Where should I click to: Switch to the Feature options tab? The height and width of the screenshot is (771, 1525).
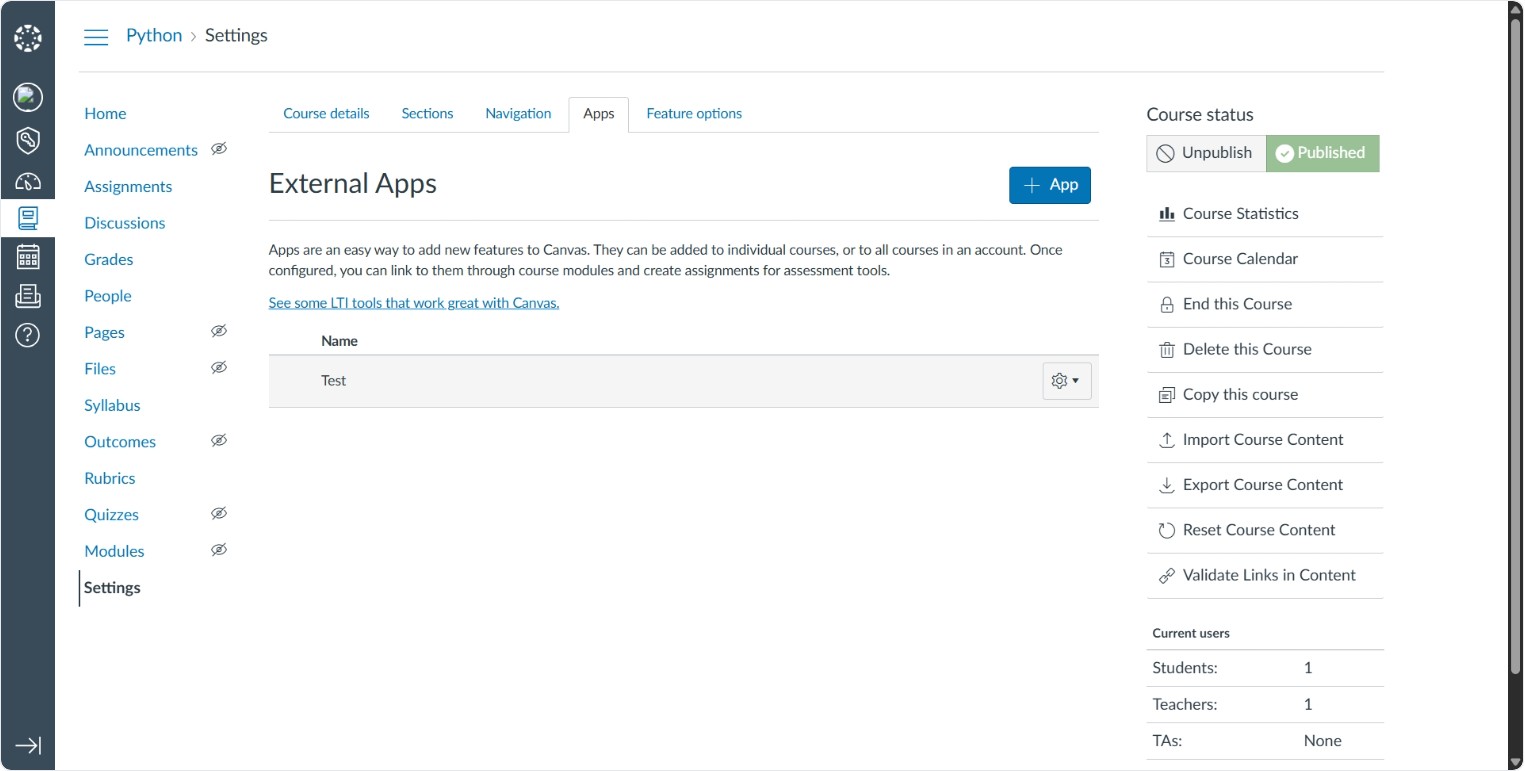point(694,114)
